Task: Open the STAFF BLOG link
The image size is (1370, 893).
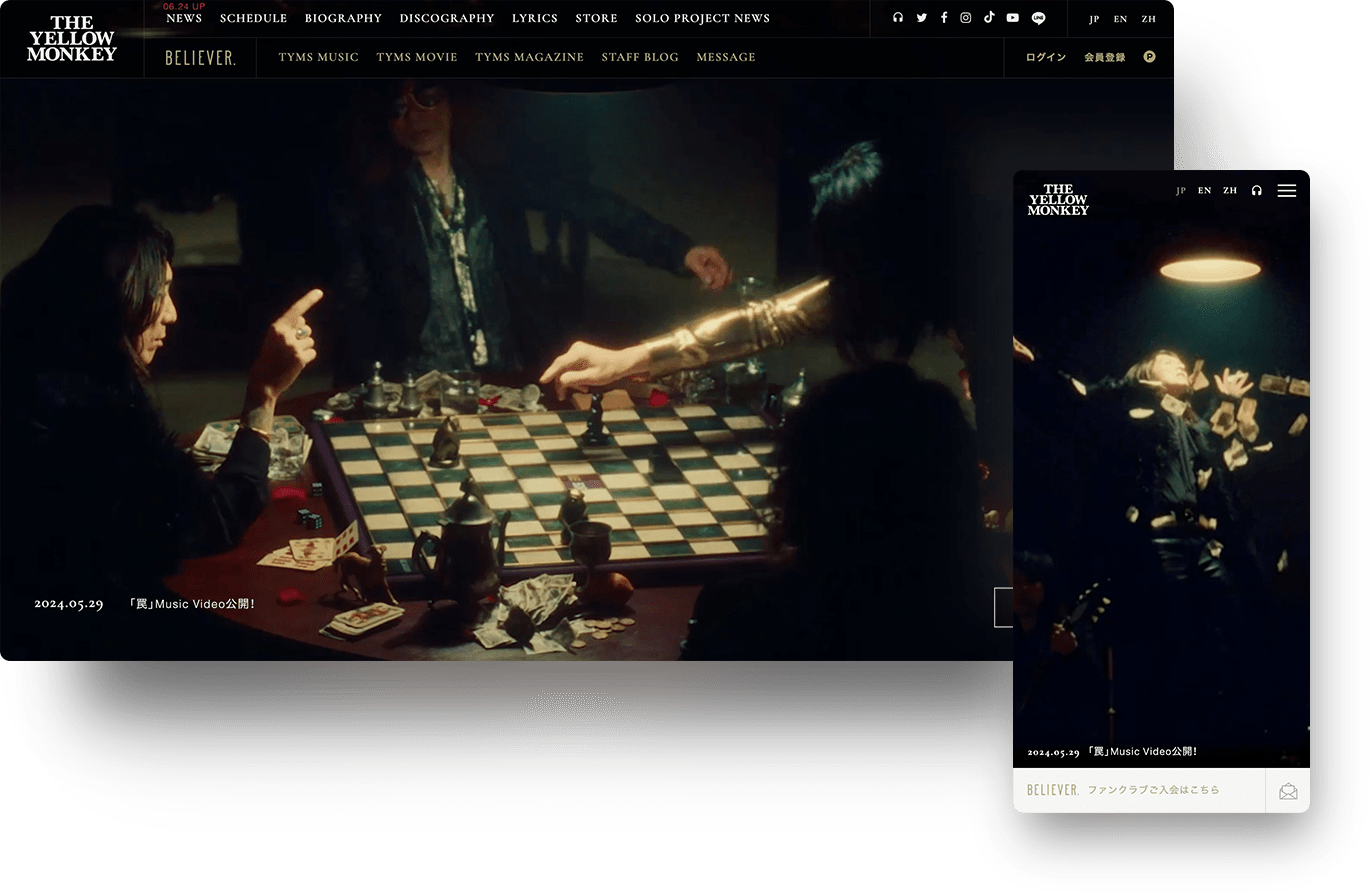Action: 640,57
